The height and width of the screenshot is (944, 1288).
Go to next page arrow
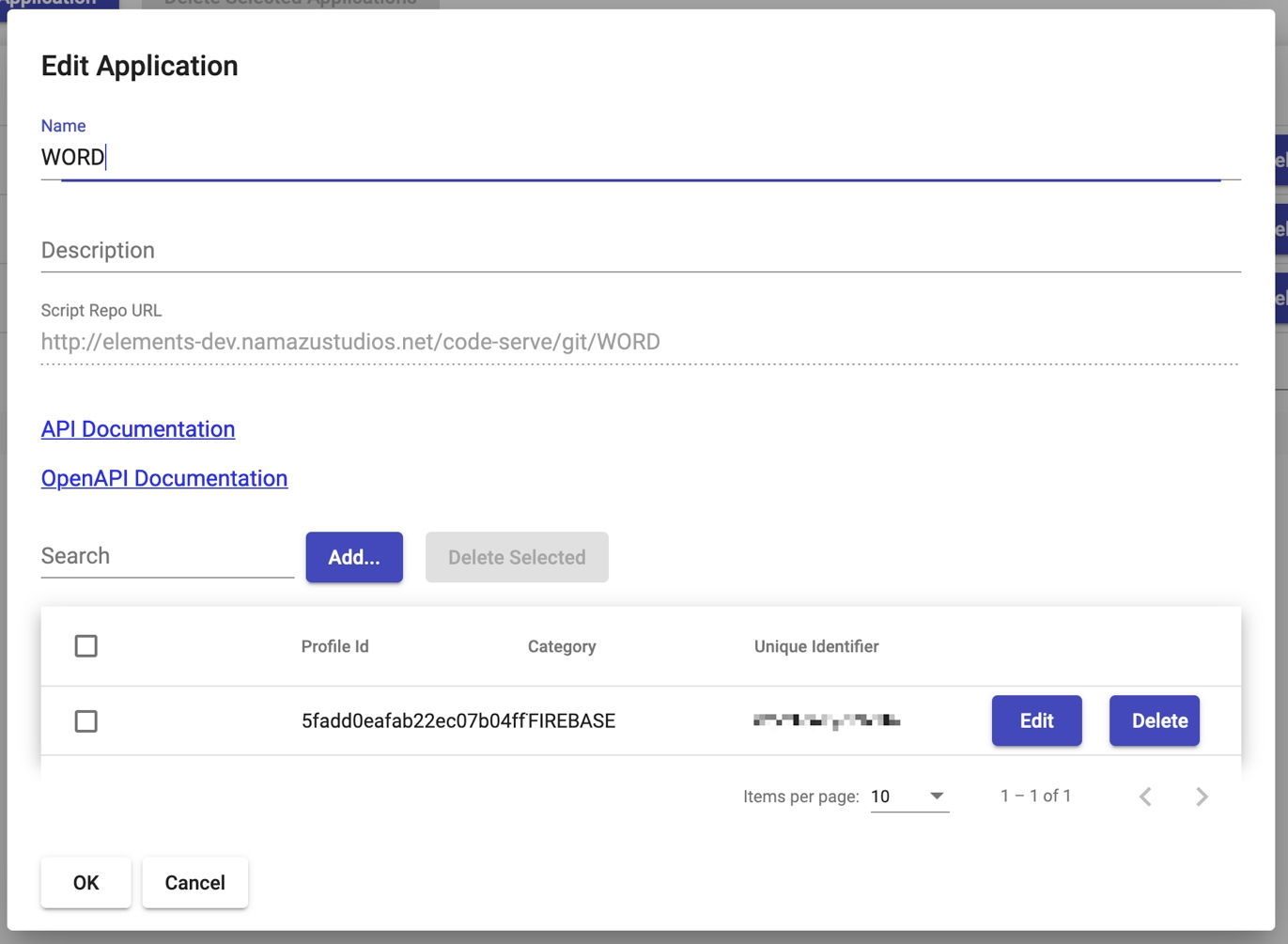(1202, 797)
